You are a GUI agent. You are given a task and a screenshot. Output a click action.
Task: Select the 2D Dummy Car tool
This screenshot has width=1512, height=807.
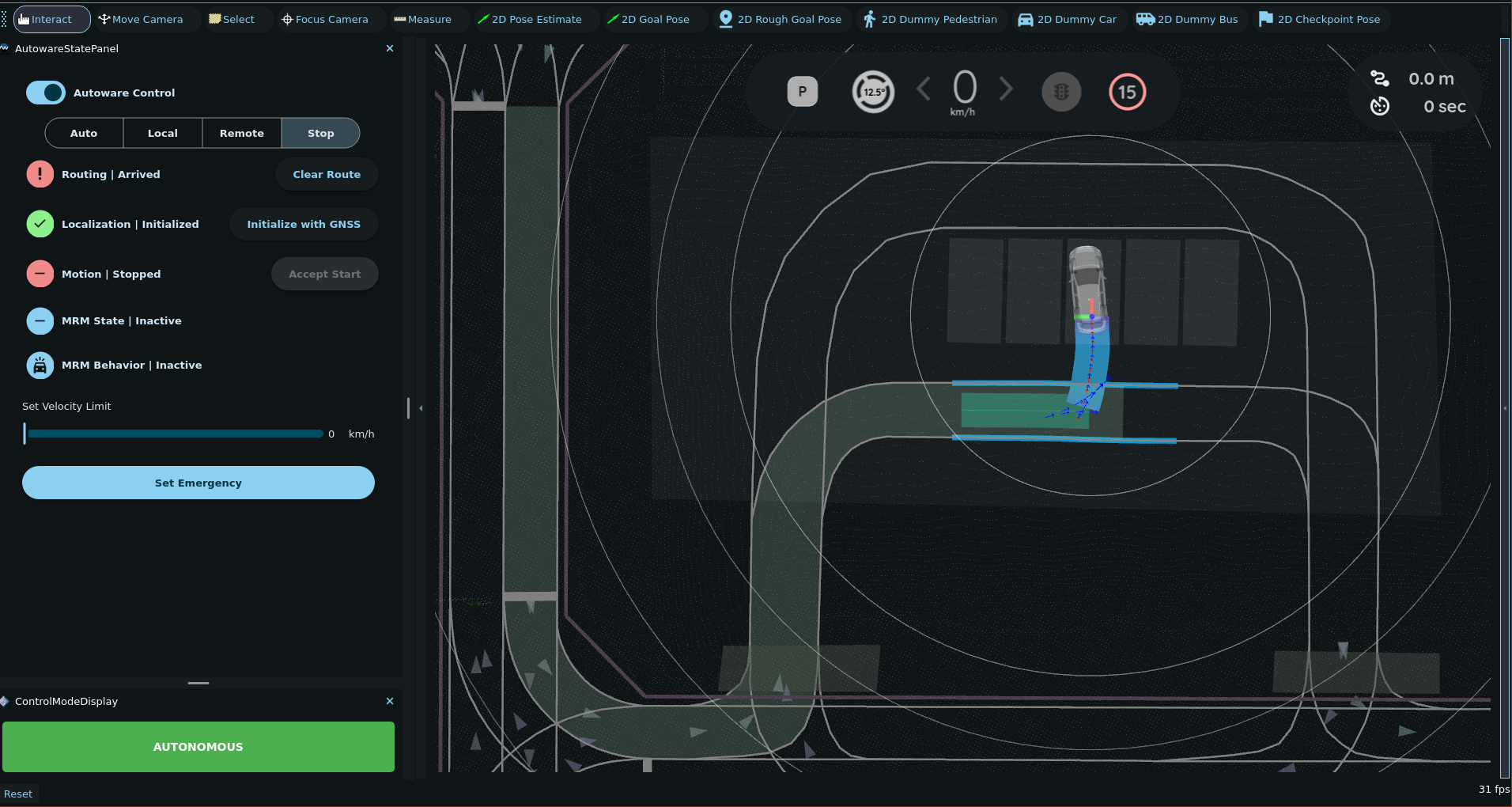tap(1067, 19)
